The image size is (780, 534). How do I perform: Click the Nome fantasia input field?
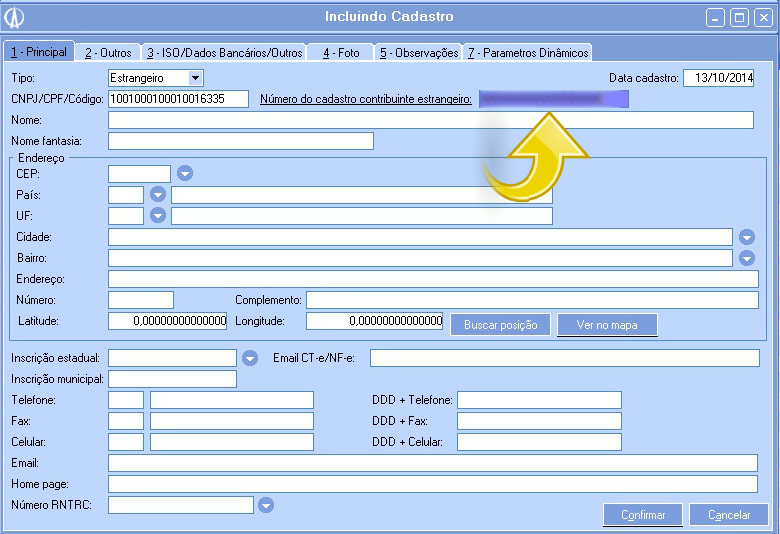pyautogui.click(x=240, y=141)
